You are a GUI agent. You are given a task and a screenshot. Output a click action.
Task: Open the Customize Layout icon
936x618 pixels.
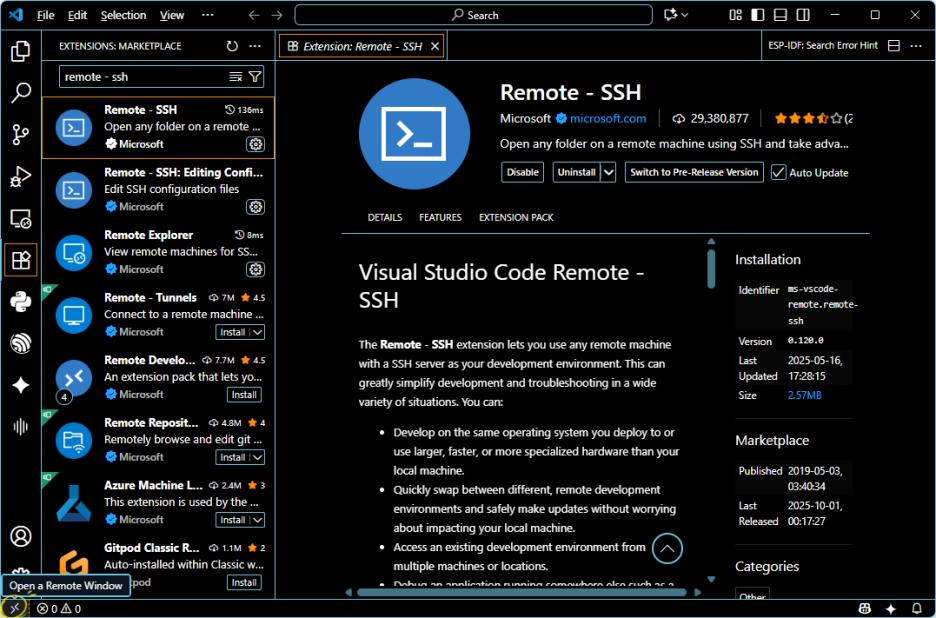coord(735,15)
